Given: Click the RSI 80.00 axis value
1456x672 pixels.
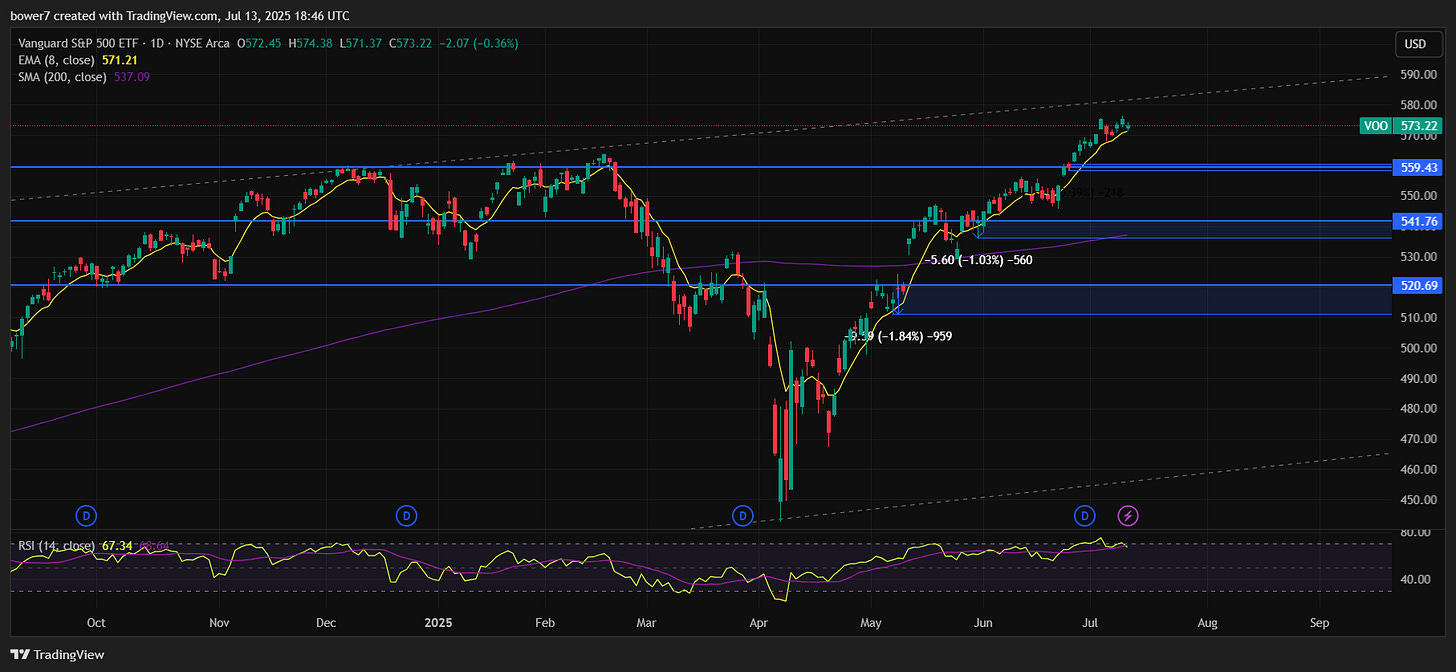Looking at the screenshot, I should [x=1416, y=533].
